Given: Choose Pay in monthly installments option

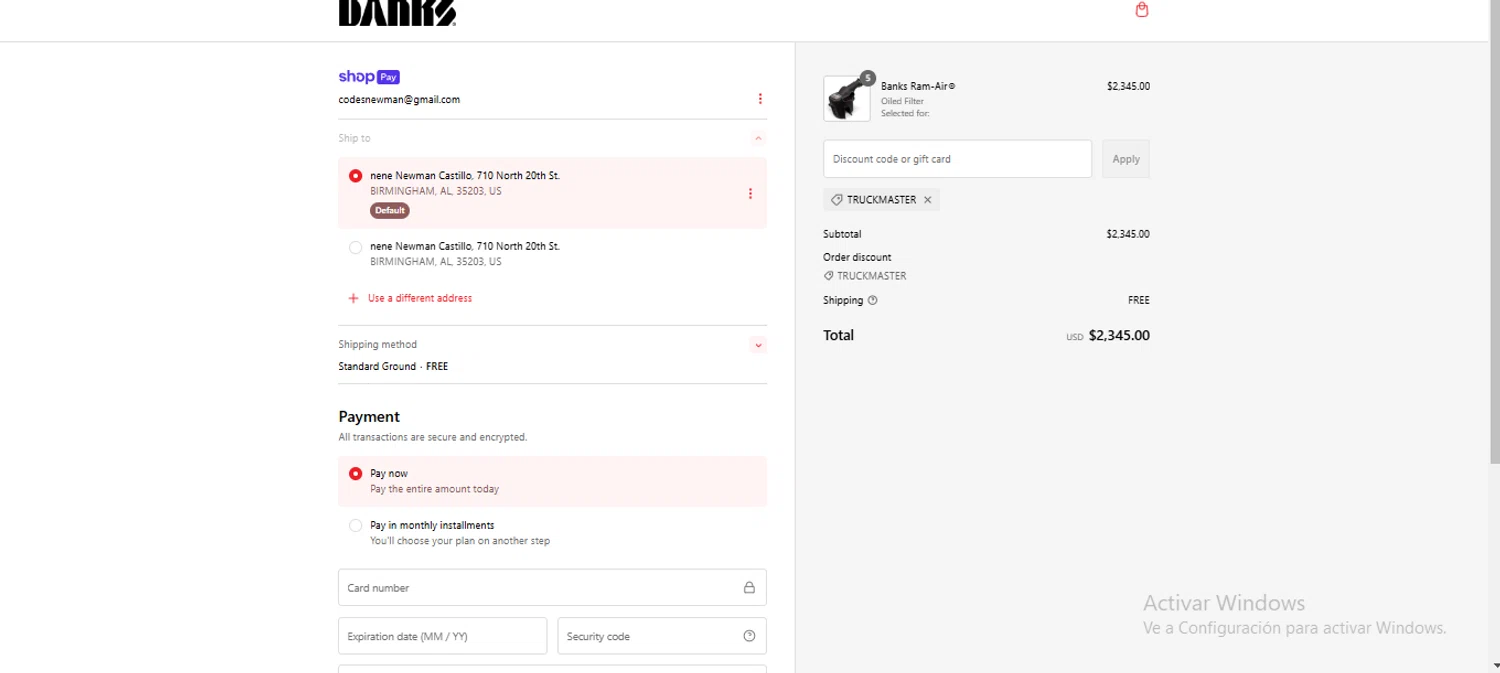Looking at the screenshot, I should pyautogui.click(x=355, y=526).
